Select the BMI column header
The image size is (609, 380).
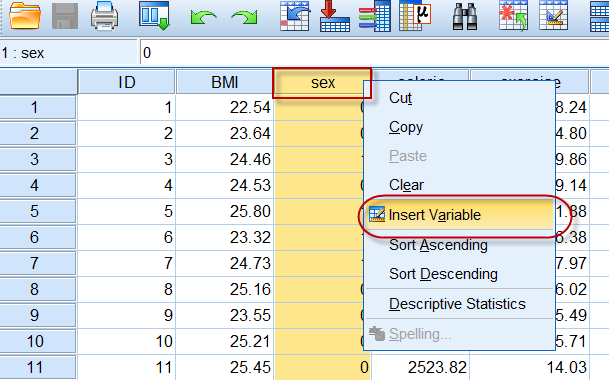point(224,82)
